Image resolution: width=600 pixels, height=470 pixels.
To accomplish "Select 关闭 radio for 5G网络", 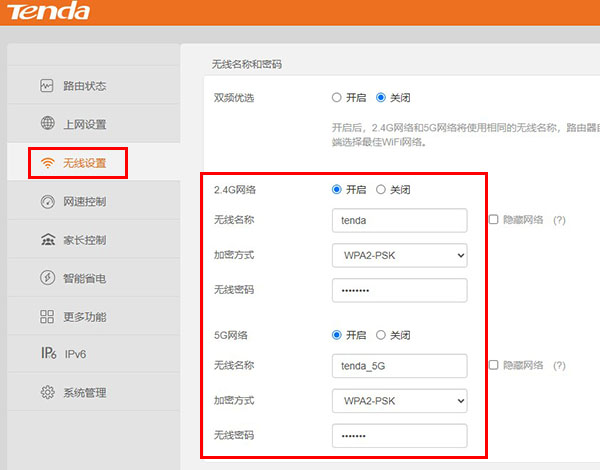I will [x=380, y=335].
